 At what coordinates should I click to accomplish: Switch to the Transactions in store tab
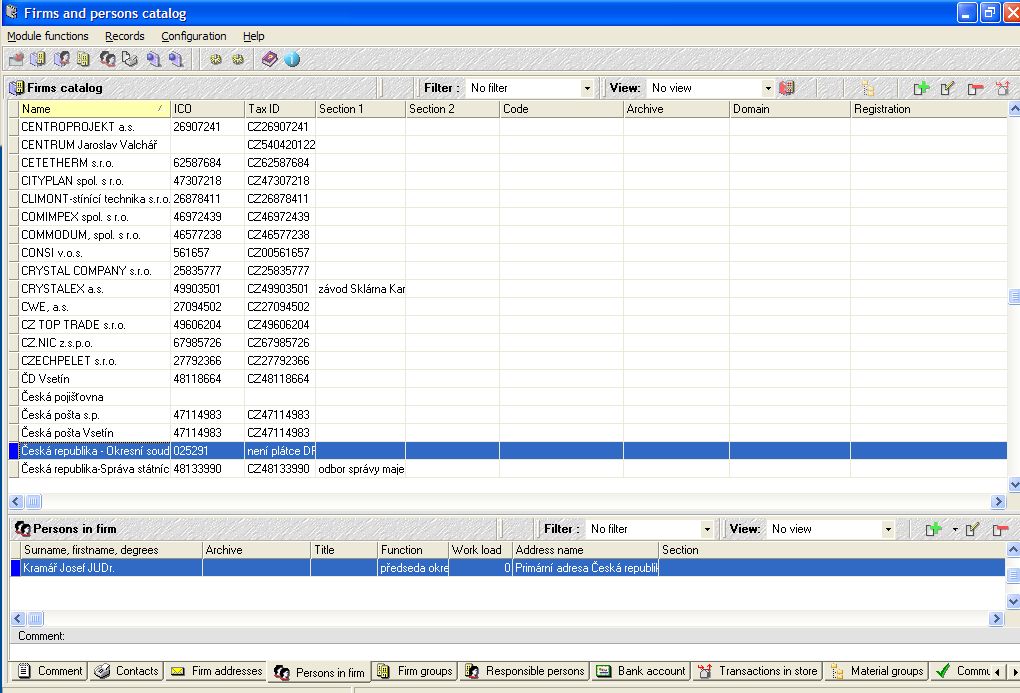pos(757,671)
